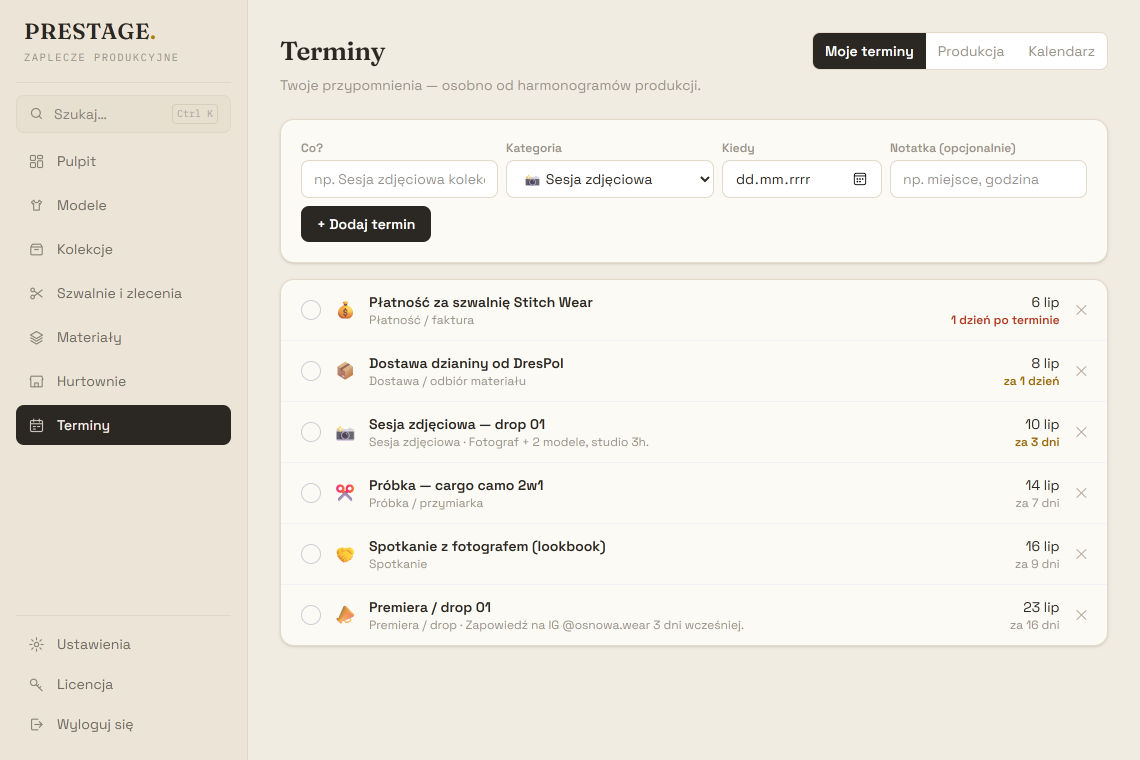Click the Materiały layers icon

(36, 337)
